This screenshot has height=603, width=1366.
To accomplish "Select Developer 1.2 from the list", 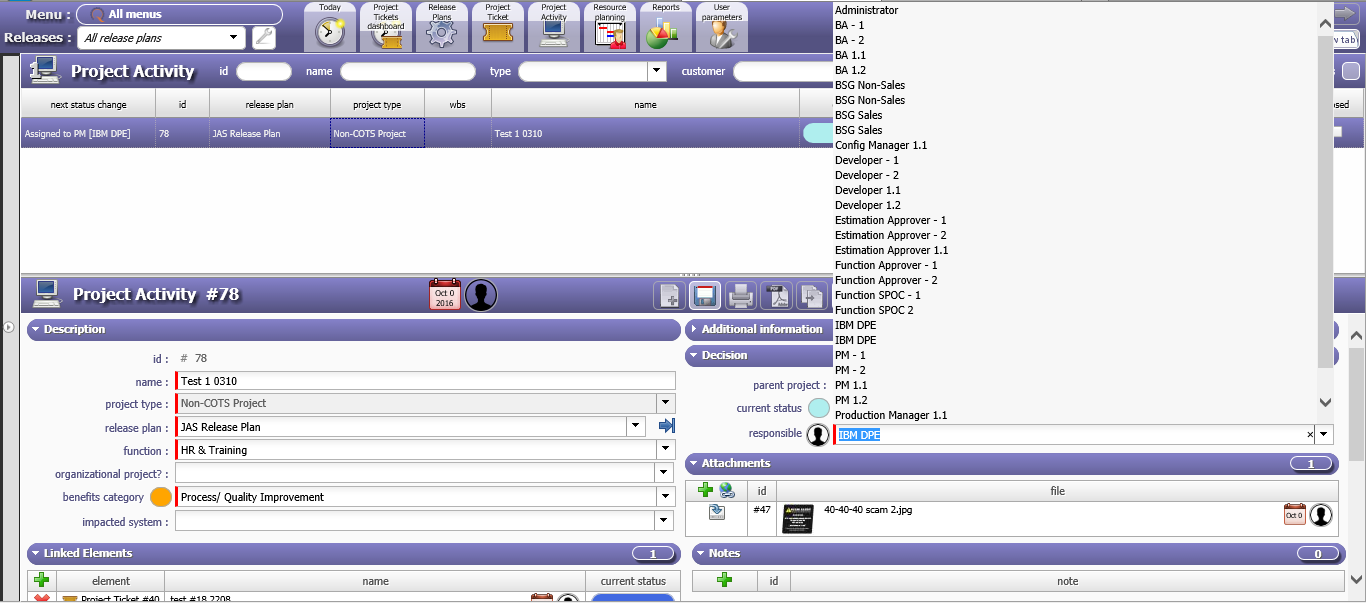I will [x=868, y=205].
